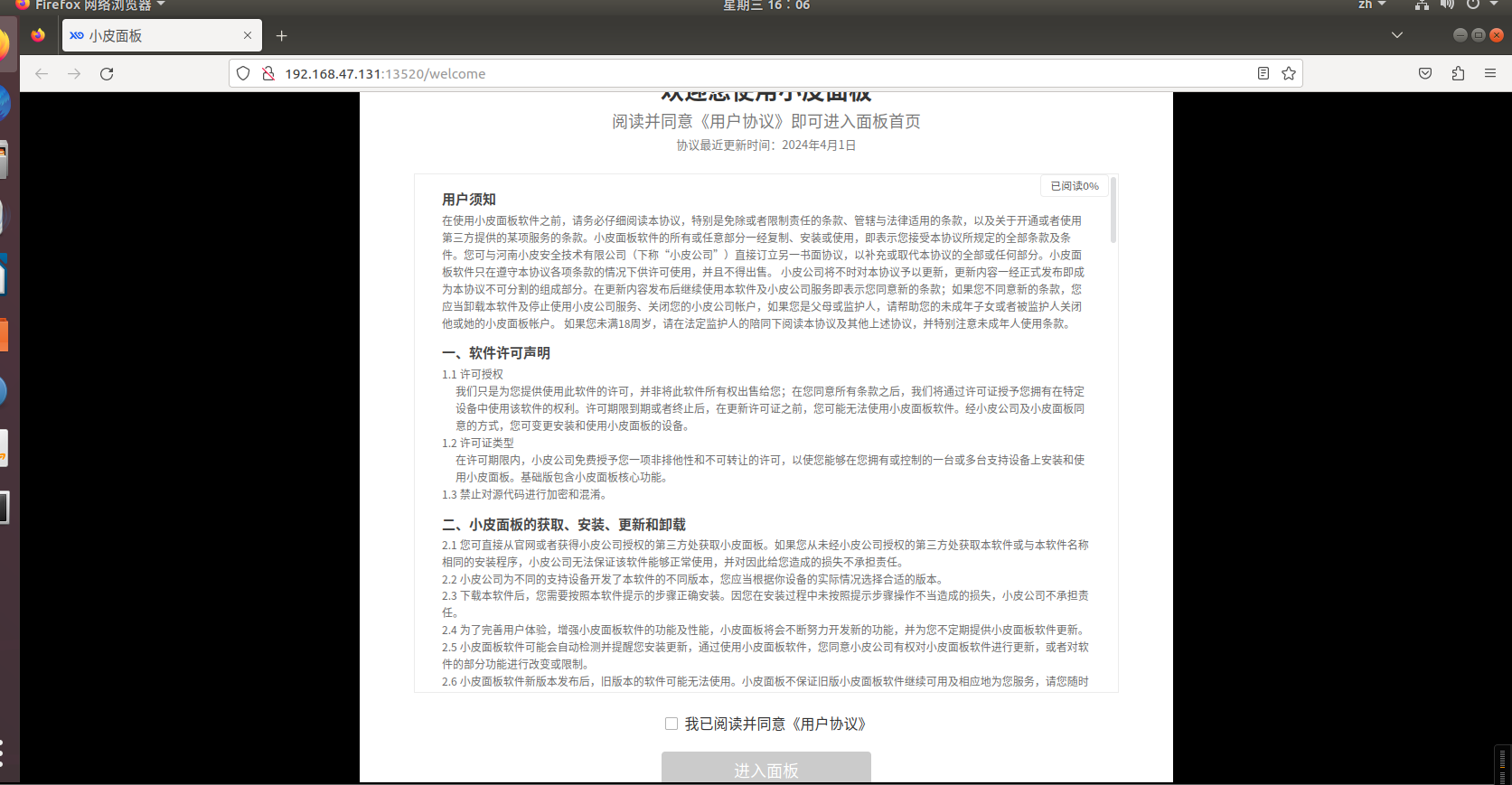This screenshot has width=1512, height=785.
Task: Close the 小皮面板 tab
Action: tap(248, 36)
